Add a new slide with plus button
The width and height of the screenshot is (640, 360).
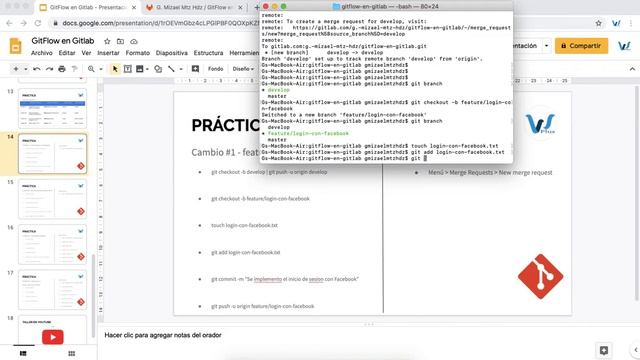tap(16, 69)
